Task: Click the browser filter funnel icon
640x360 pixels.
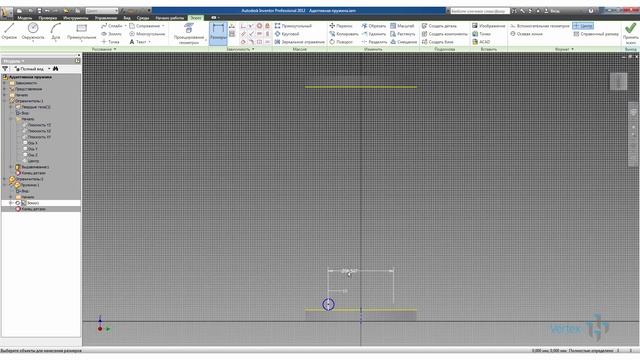Action: click(5, 69)
